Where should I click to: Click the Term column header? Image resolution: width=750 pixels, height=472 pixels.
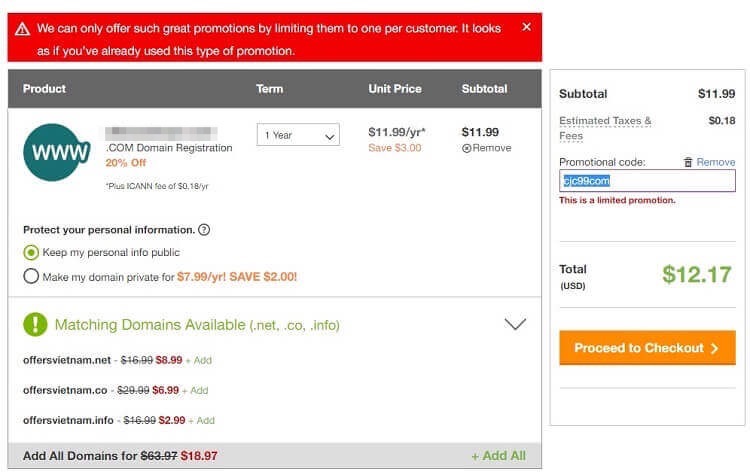tap(269, 88)
